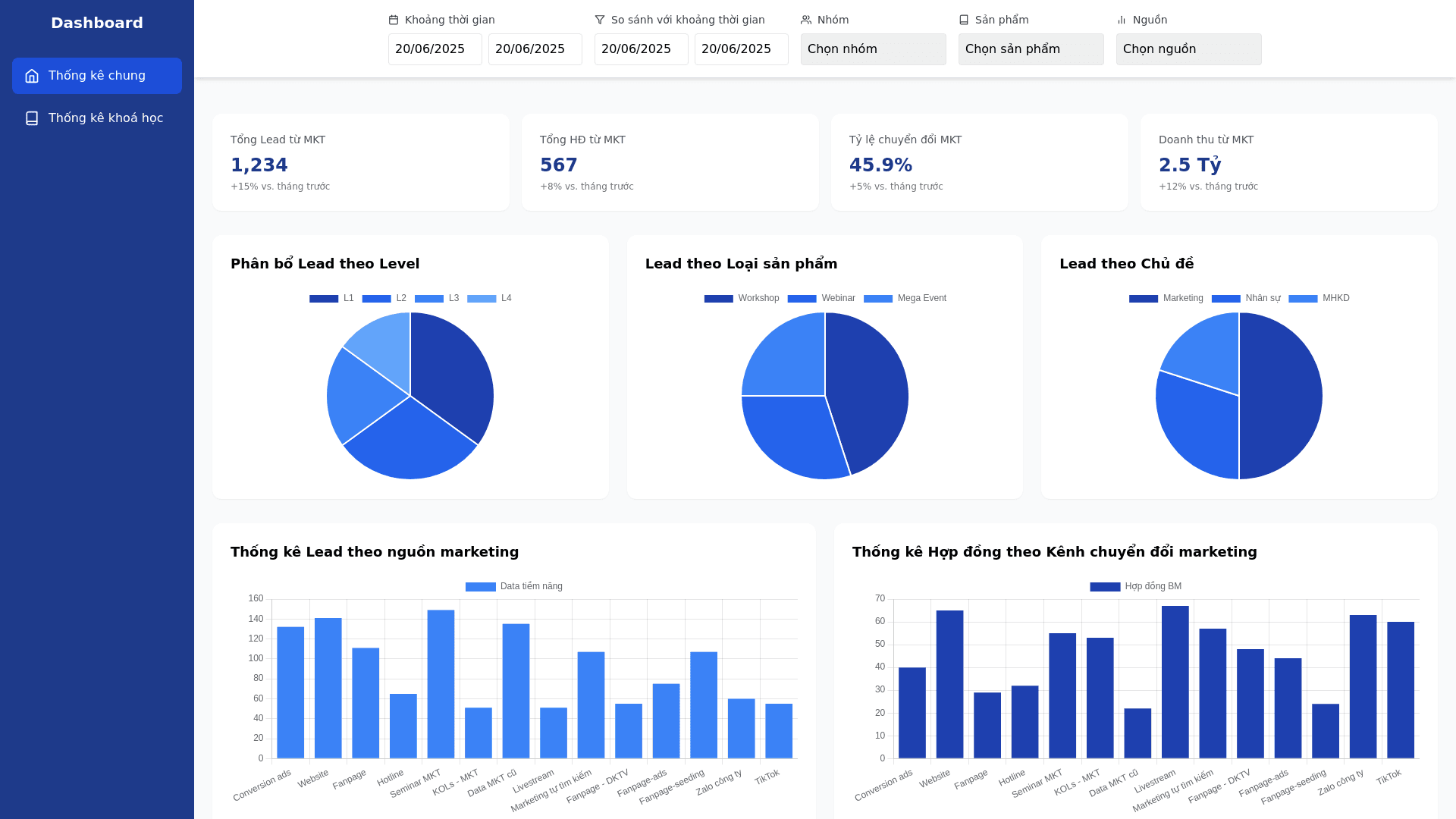Click the bar chart icon beside Nguồn
Image resolution: width=1456 pixels, height=819 pixels.
1122,20
